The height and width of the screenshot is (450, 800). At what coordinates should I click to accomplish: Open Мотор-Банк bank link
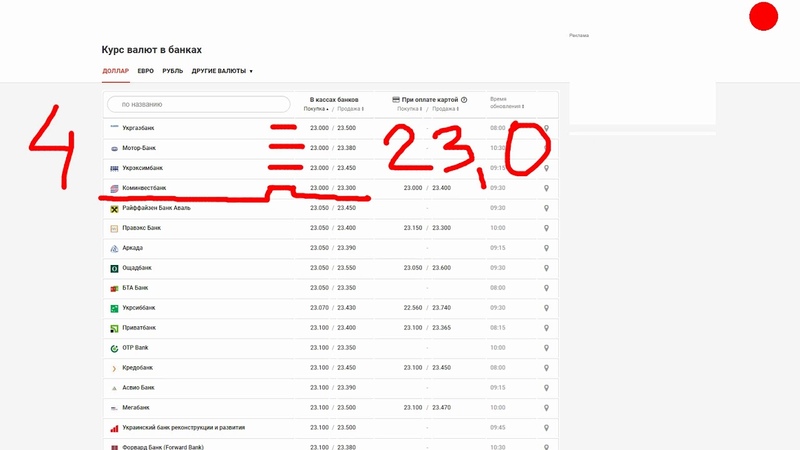pos(139,148)
